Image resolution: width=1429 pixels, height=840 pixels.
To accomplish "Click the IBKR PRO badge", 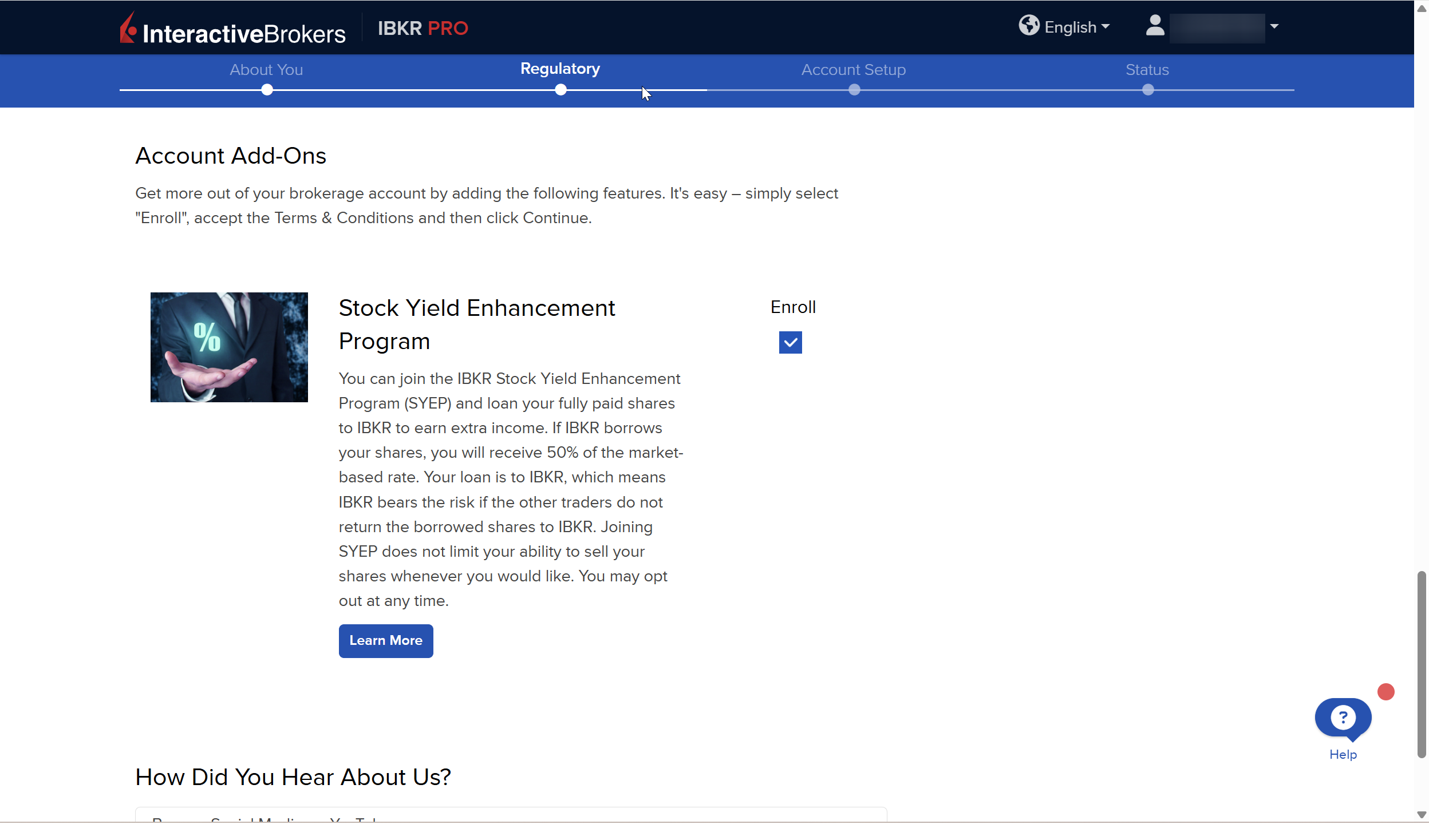I will pyautogui.click(x=423, y=28).
